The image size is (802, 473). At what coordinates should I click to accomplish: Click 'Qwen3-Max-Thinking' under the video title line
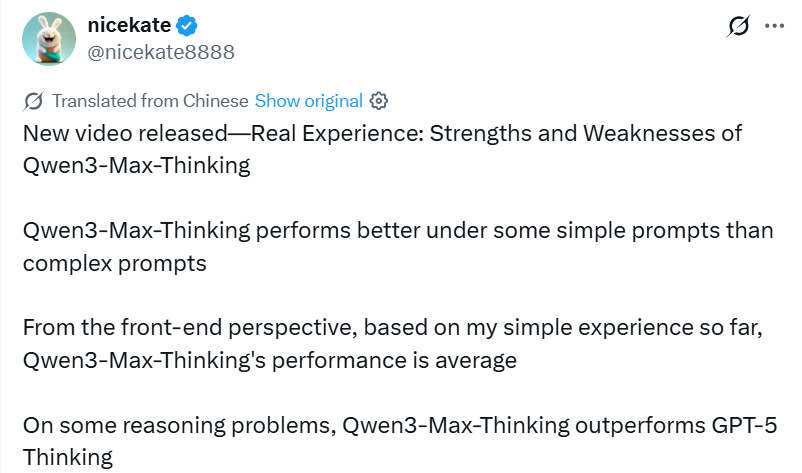click(136, 165)
